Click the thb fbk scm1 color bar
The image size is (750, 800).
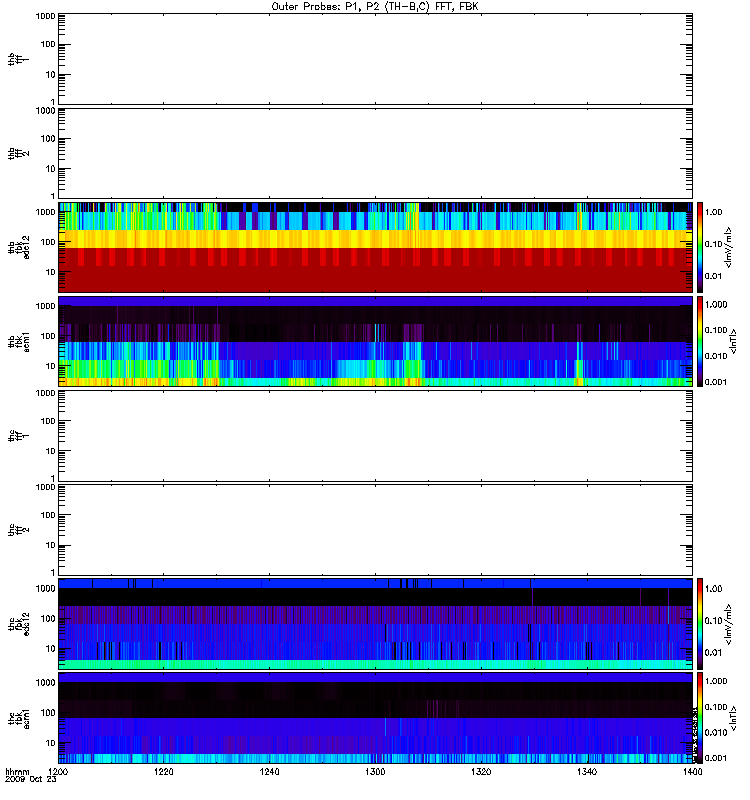[700, 341]
